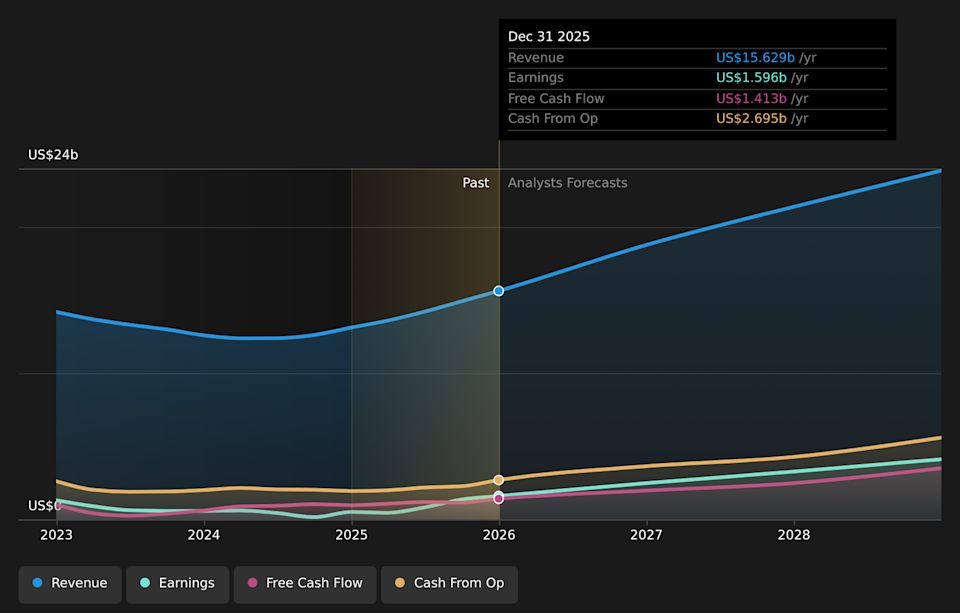
Task: Hide the Earnings series via legend
Action: click(x=177, y=583)
